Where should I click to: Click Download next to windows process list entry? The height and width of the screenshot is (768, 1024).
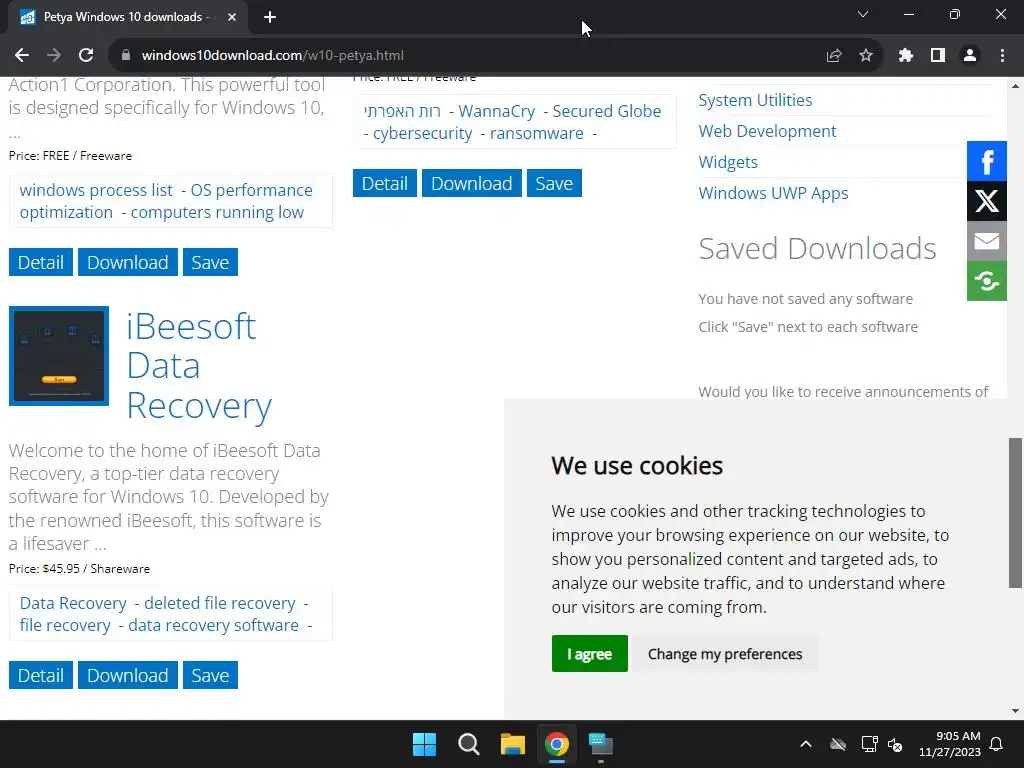point(127,263)
